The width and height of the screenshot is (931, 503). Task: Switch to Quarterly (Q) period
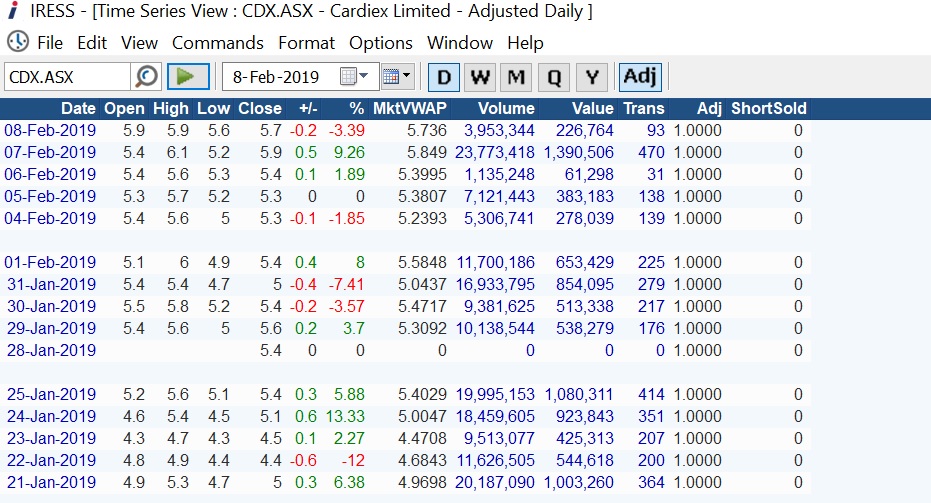pos(553,77)
